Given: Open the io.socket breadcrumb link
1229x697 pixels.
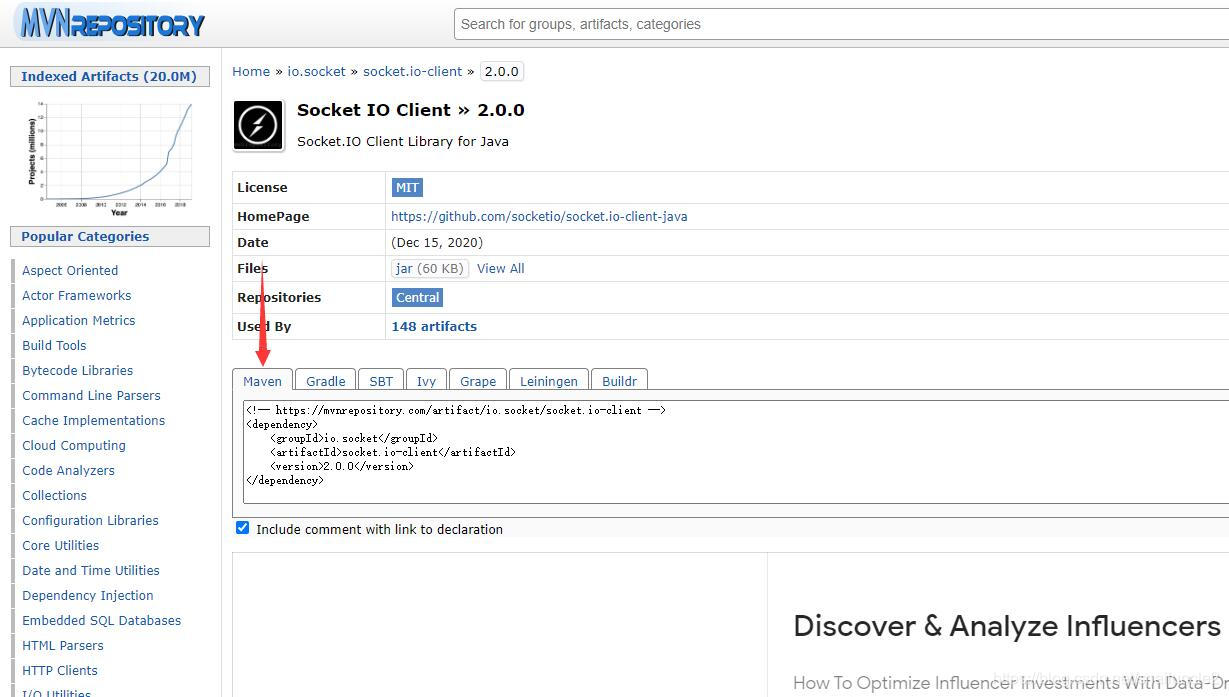Looking at the screenshot, I should [316, 71].
